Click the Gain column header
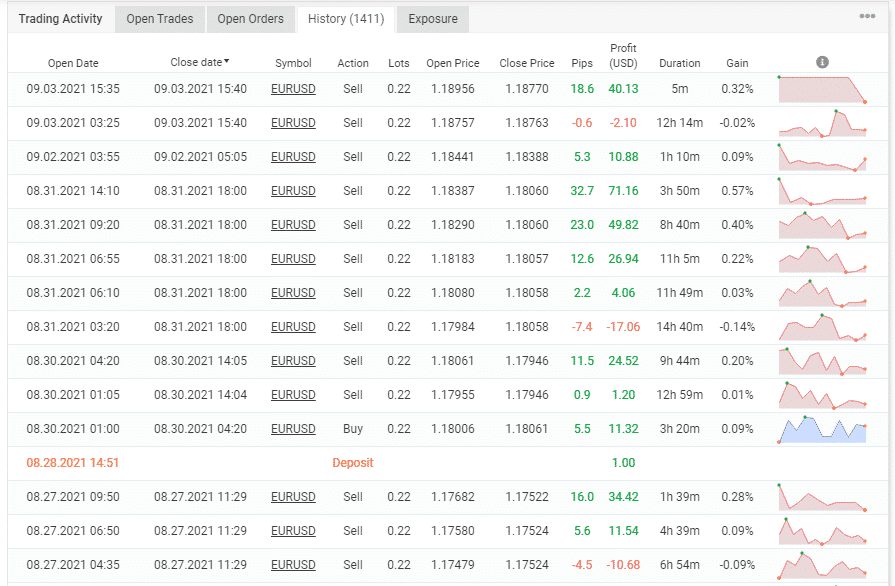The image size is (895, 586). (737, 63)
